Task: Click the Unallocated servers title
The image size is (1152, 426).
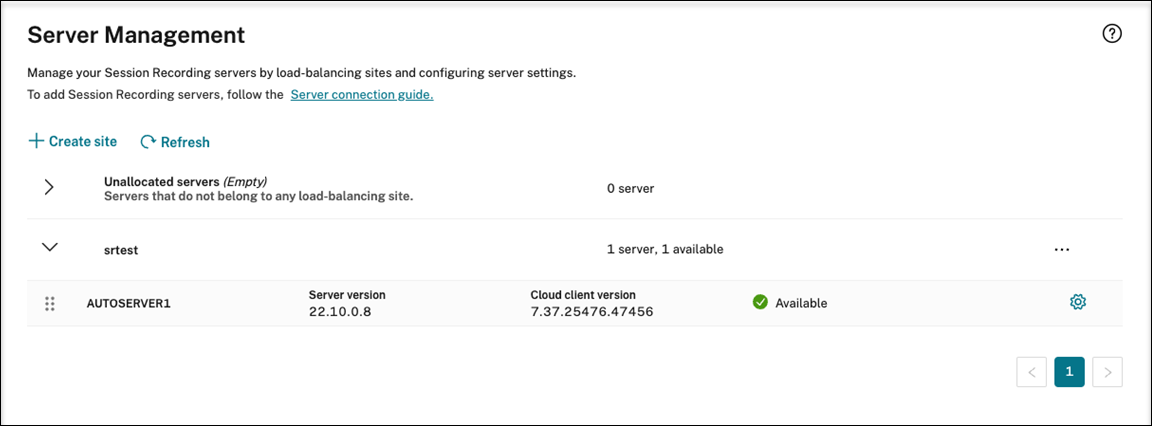Action: (x=162, y=181)
